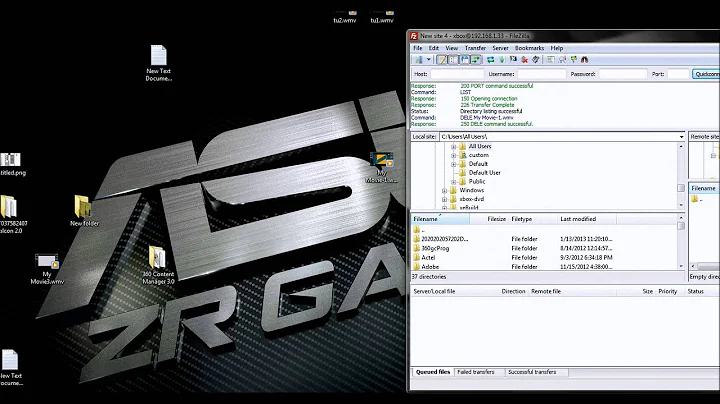720x404 pixels.
Task: Select the Actel folder row
Action: click(x=544, y=258)
